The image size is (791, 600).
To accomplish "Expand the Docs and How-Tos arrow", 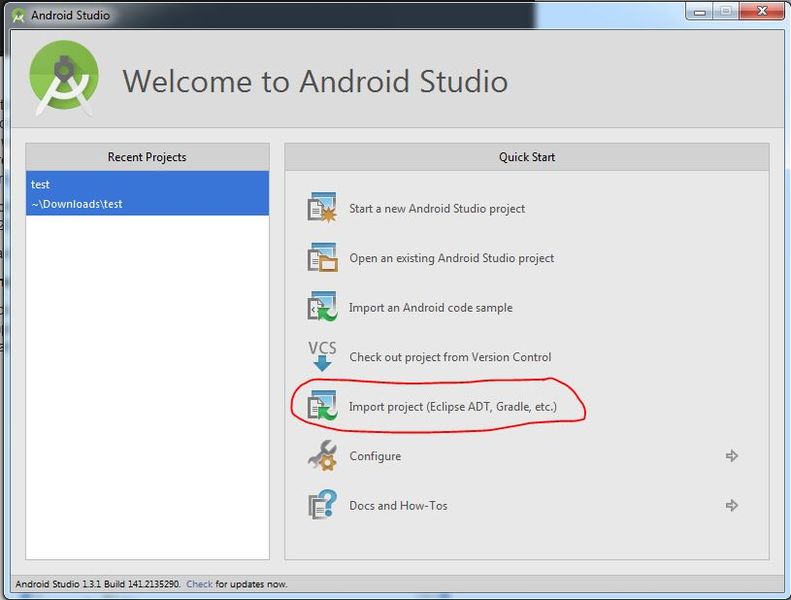I will [x=731, y=505].
